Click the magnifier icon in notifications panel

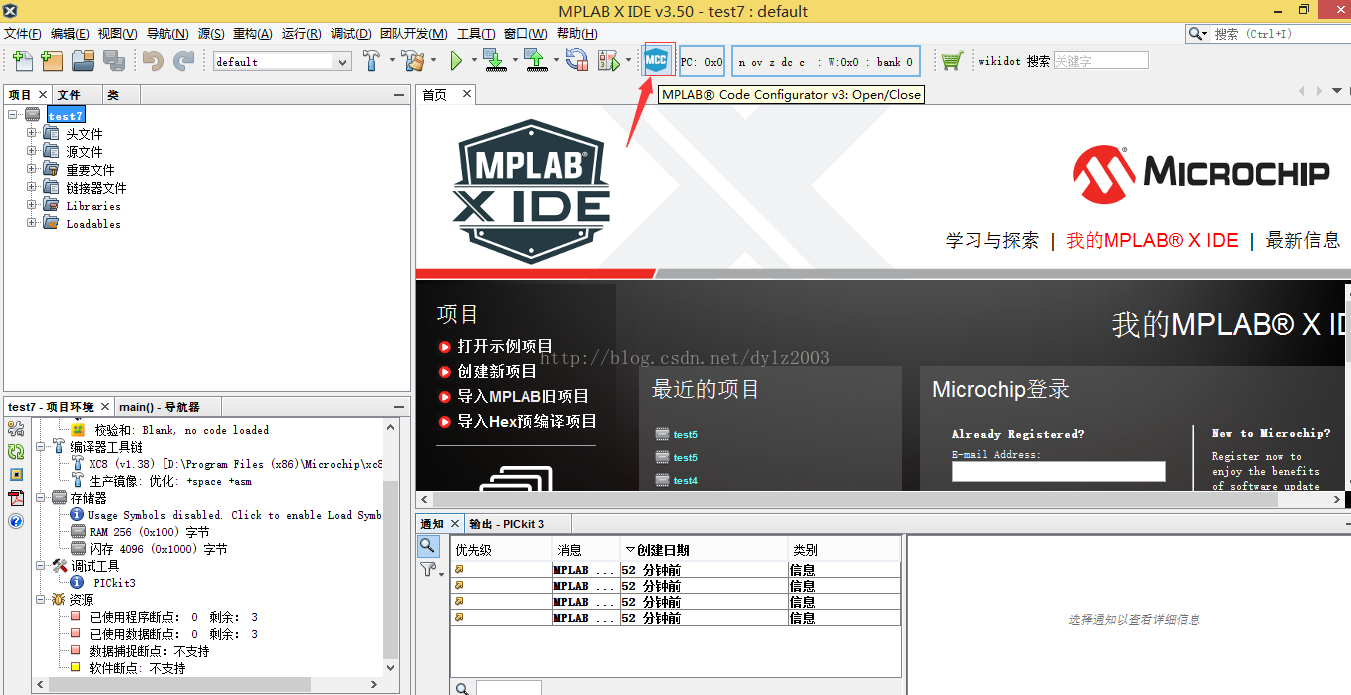427,546
